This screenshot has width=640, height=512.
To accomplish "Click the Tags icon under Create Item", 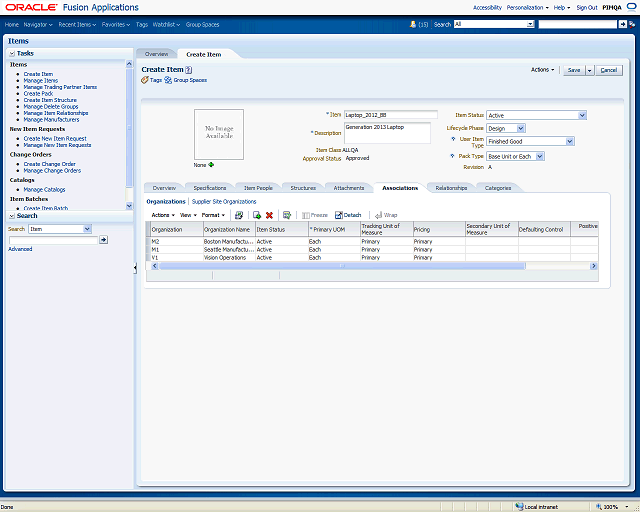I will coord(145,79).
